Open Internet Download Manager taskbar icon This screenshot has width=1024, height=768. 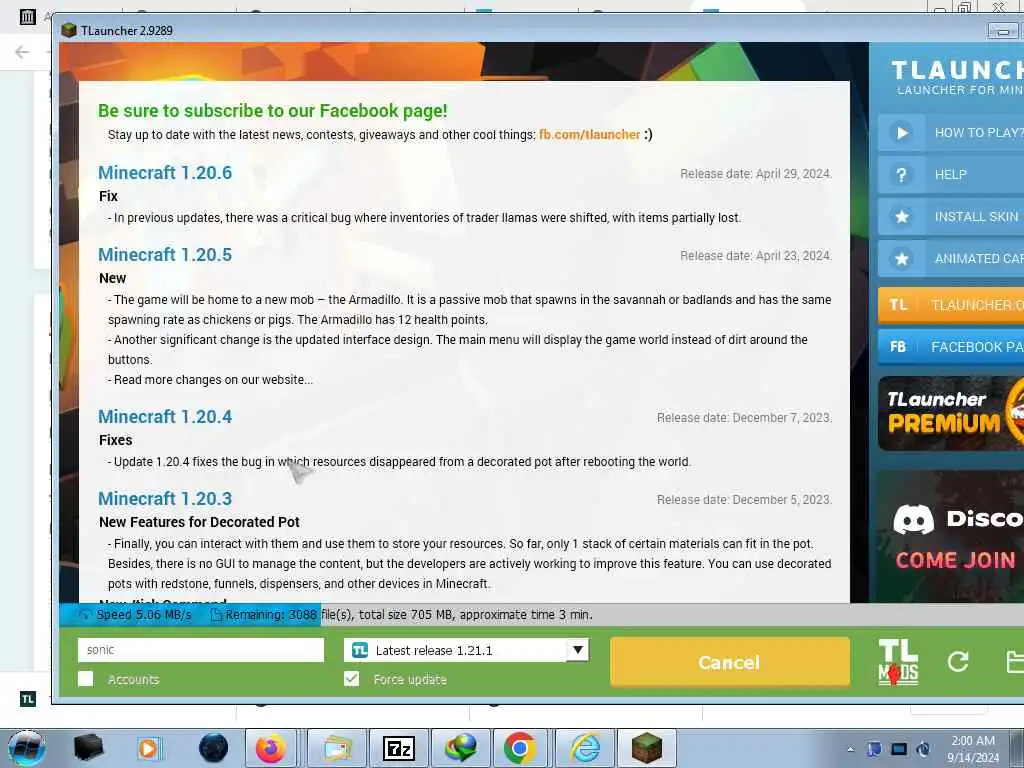click(461, 748)
